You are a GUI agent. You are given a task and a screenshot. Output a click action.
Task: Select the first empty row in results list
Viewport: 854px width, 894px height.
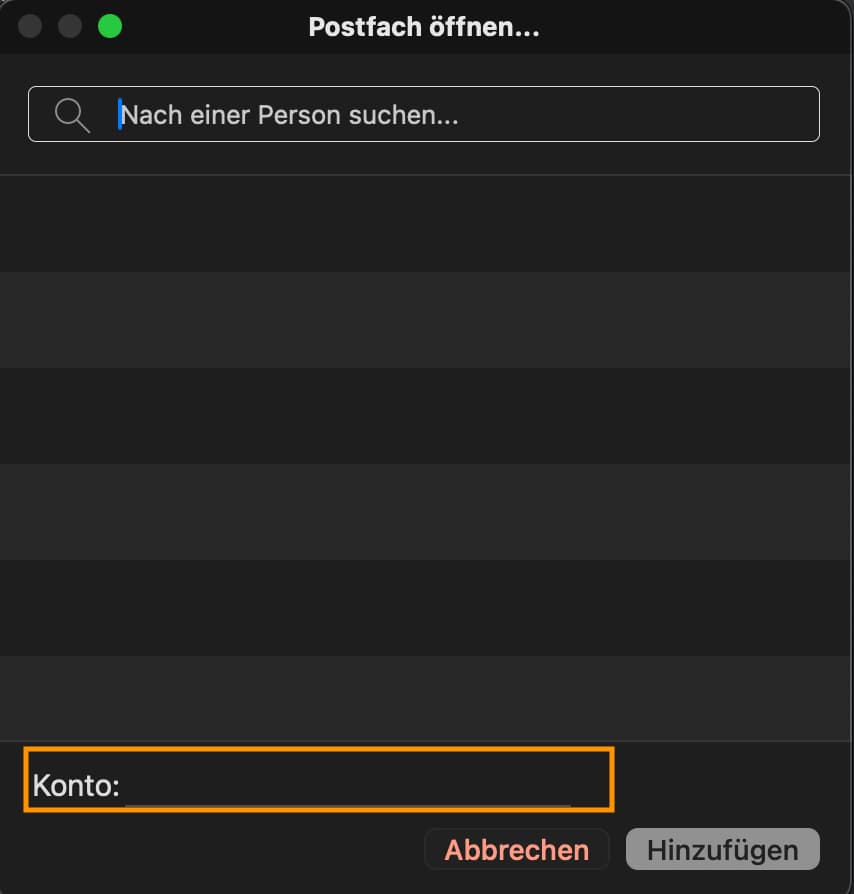pos(427,224)
